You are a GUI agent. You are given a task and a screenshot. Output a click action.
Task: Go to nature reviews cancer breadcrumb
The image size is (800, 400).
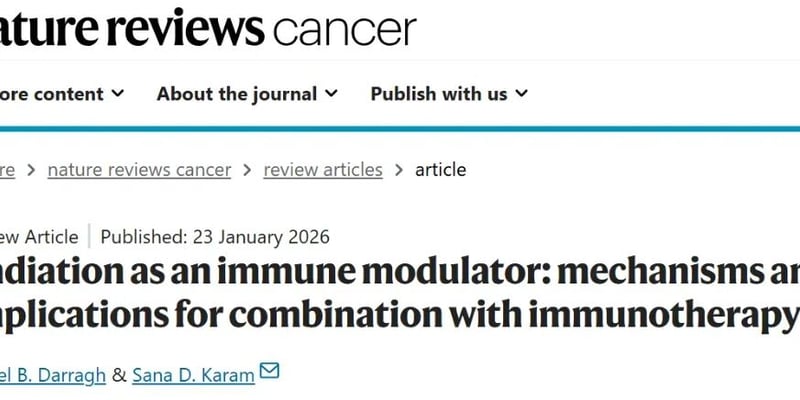point(139,170)
